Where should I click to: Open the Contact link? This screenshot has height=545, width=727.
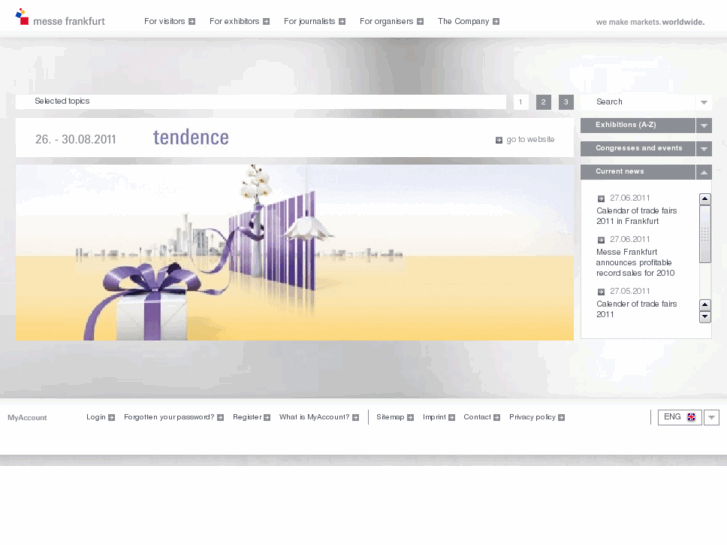(477, 417)
